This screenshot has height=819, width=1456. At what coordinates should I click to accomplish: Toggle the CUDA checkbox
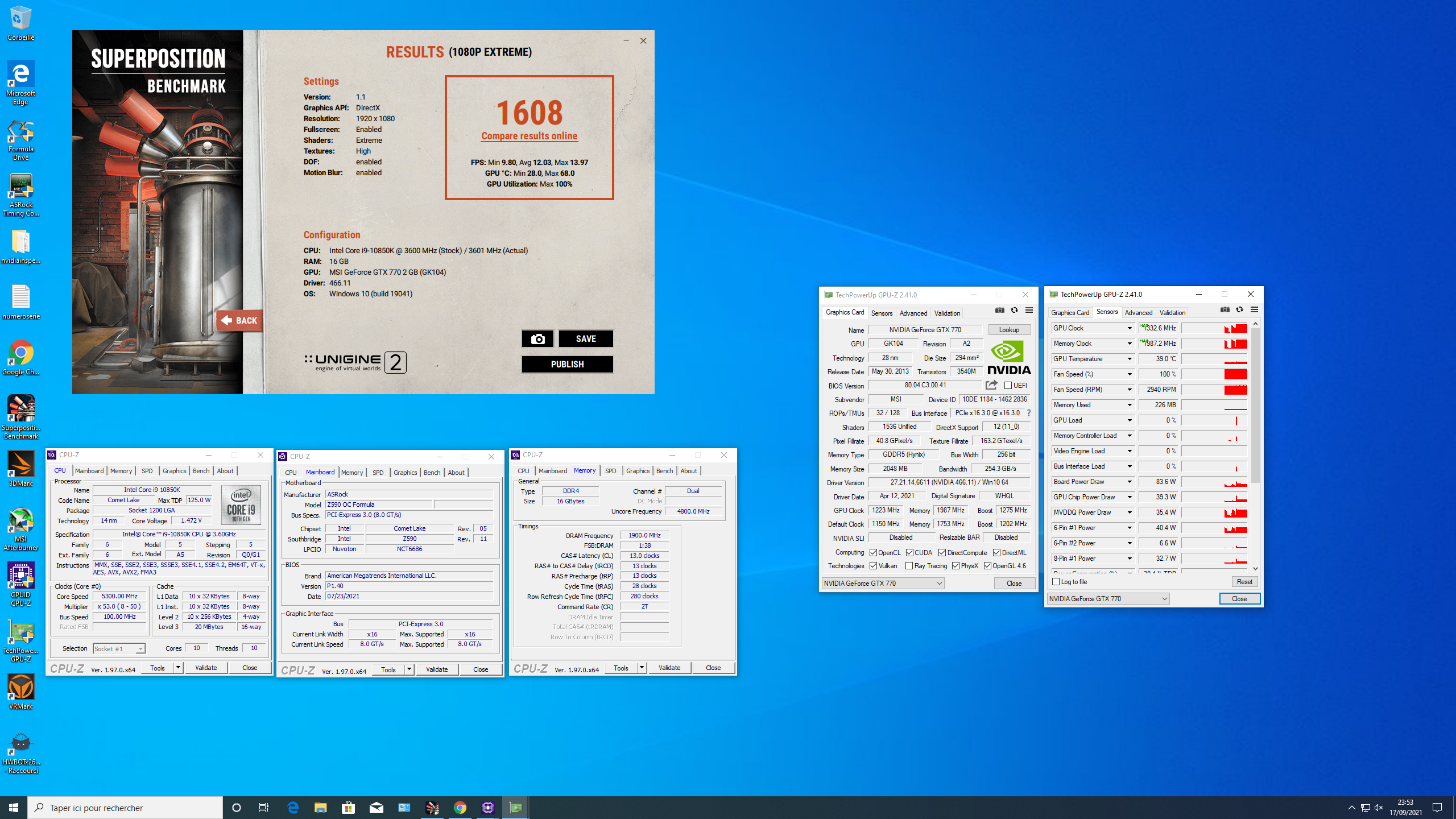pos(909,553)
